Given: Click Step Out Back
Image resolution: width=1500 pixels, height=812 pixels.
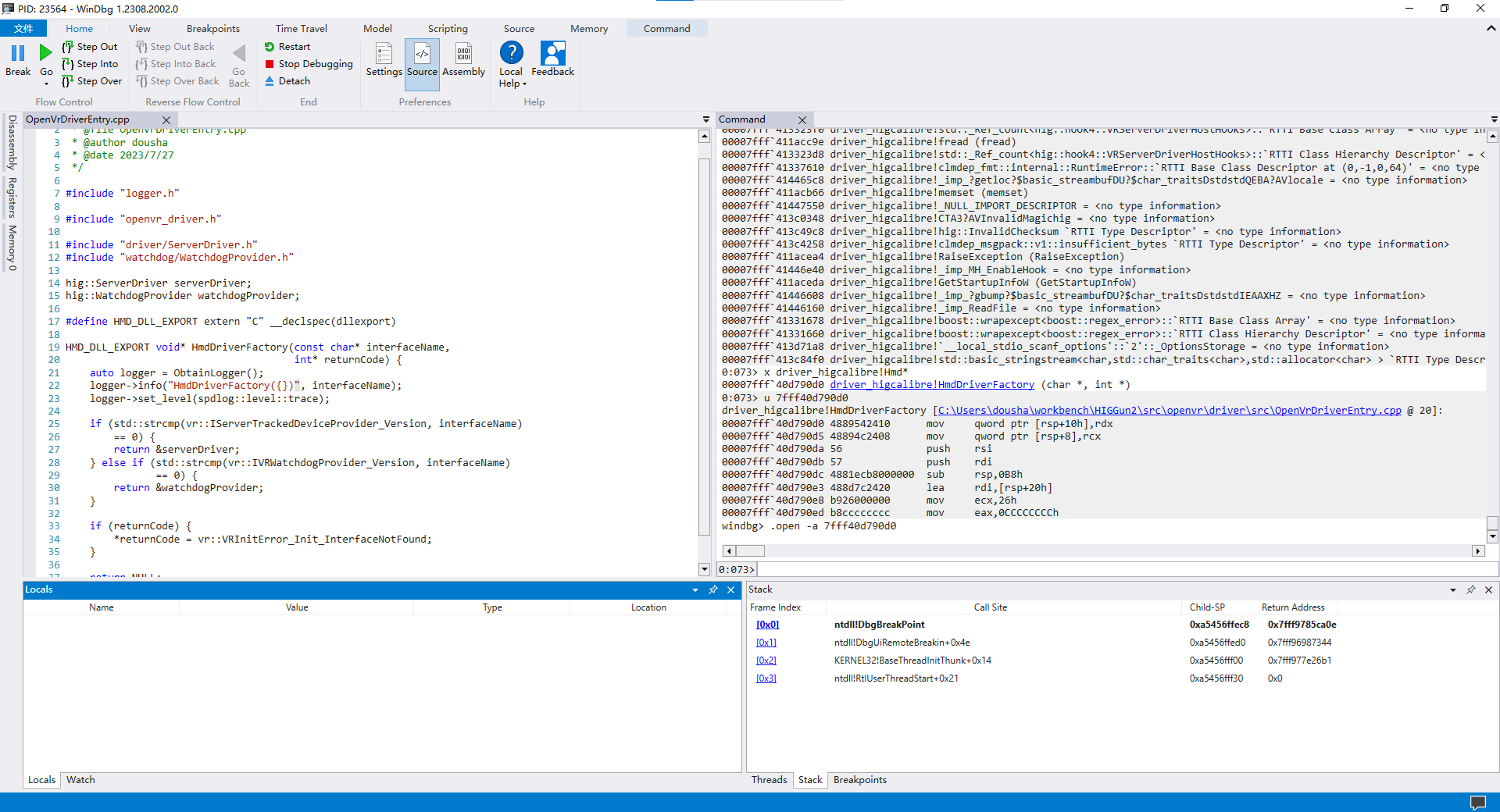Looking at the screenshot, I should 175,47.
